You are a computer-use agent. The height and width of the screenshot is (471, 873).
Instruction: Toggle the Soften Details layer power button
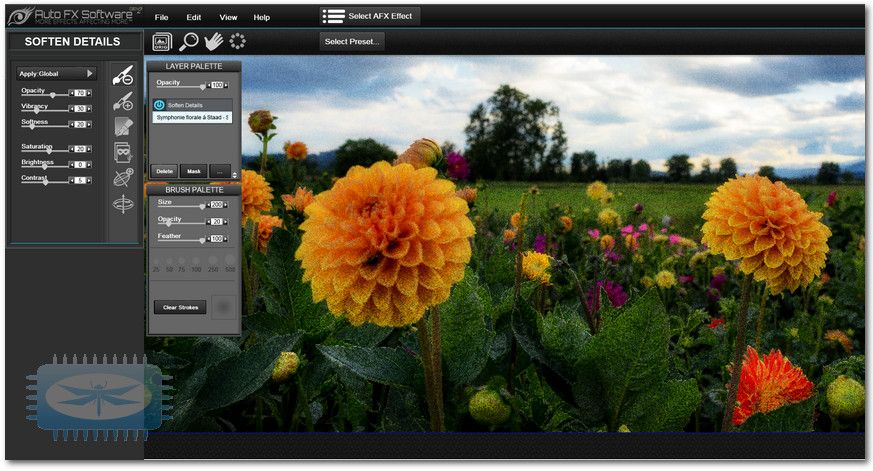[159, 105]
